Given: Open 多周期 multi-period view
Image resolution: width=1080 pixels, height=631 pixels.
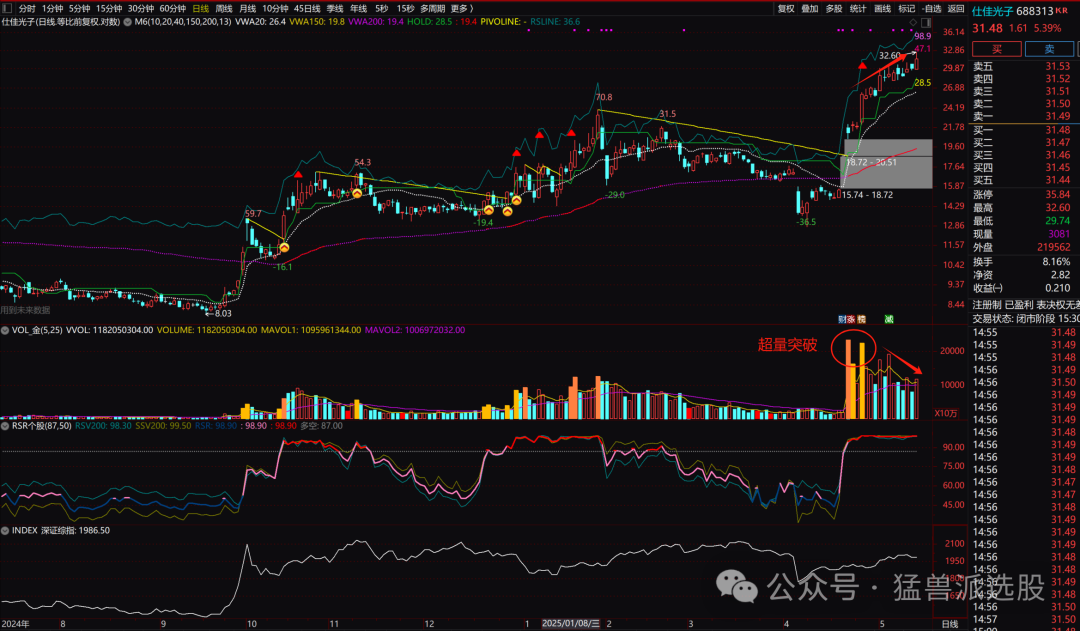Looking at the screenshot, I should click(433, 9).
